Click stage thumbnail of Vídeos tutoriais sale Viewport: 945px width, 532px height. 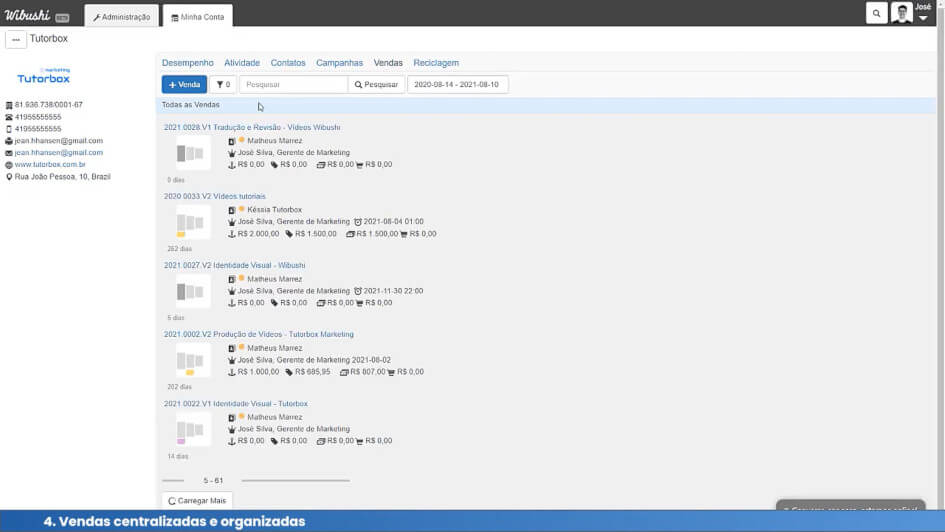click(193, 222)
